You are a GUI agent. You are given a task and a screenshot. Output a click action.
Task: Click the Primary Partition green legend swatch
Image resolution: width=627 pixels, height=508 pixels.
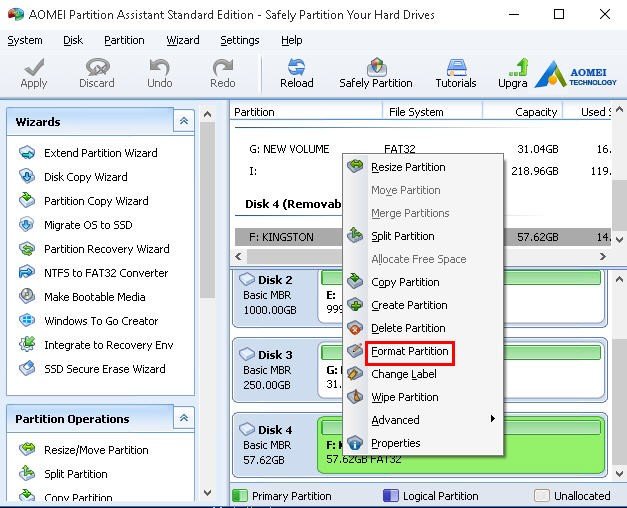pos(240,496)
